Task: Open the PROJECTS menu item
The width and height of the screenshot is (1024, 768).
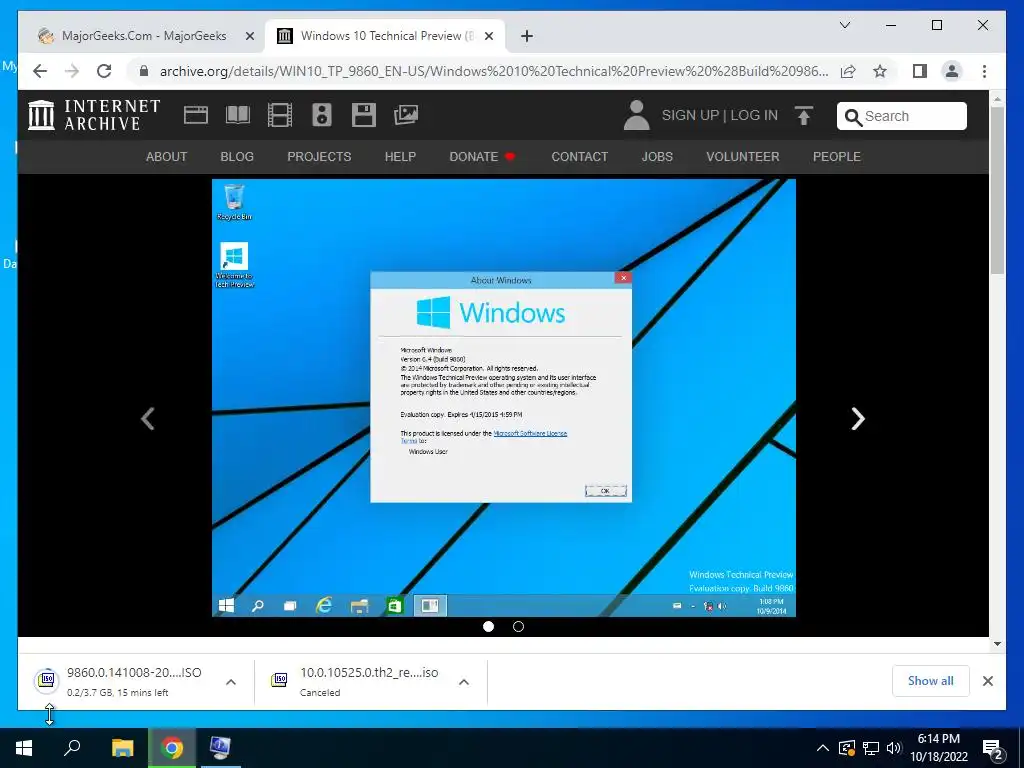Action: 319,157
